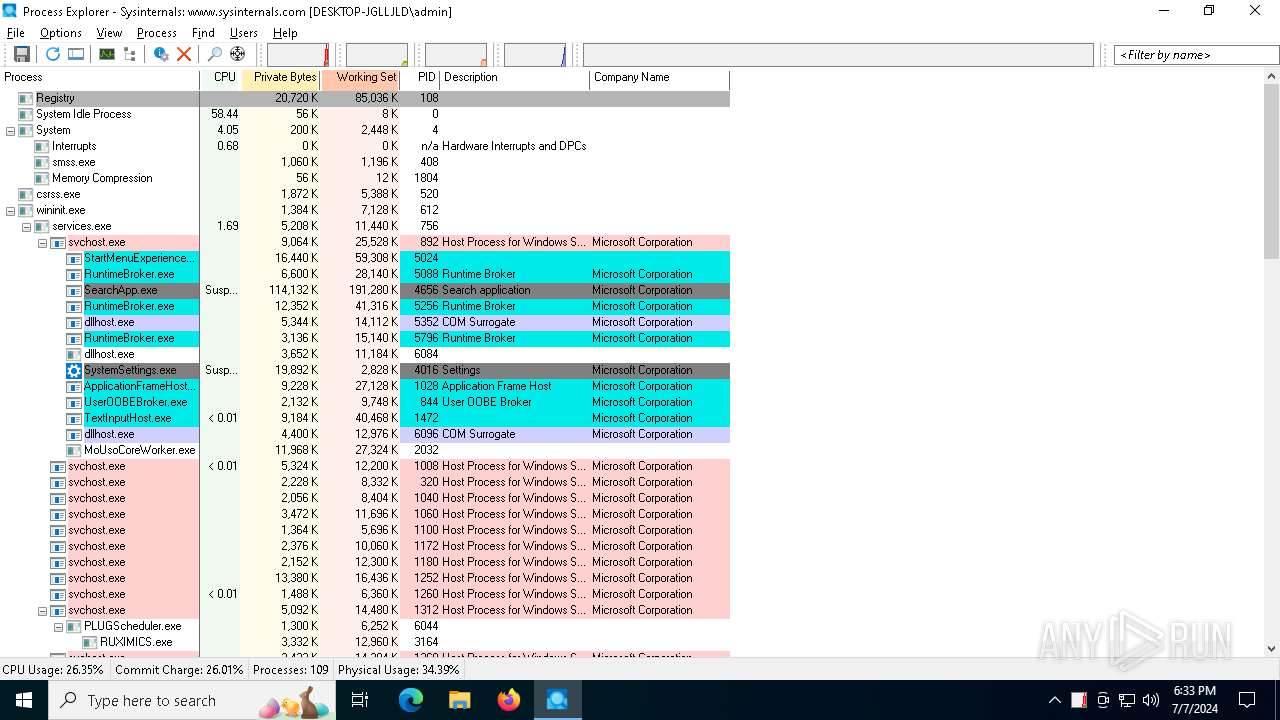Open the Options menu

point(61,33)
